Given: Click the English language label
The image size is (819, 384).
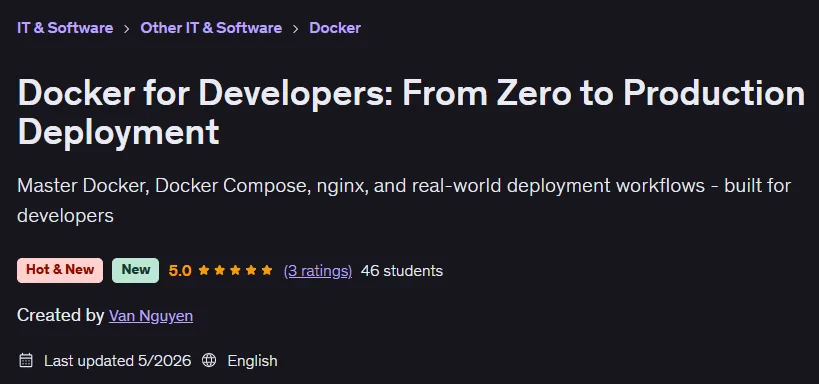Looking at the screenshot, I should [x=252, y=361].
